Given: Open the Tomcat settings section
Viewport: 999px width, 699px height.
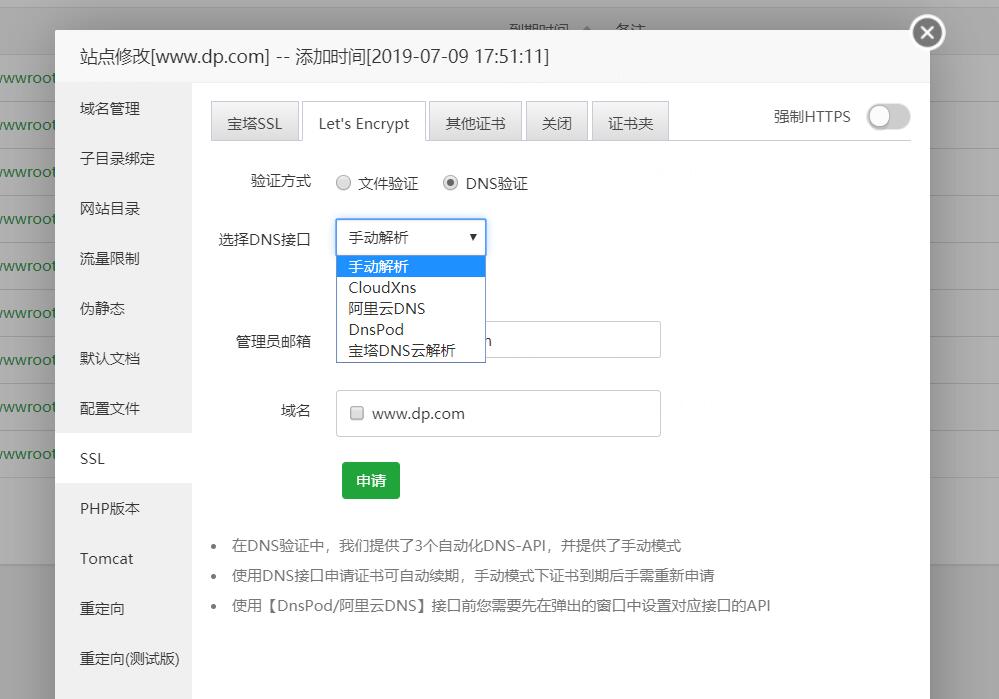Looking at the screenshot, I should [106, 558].
